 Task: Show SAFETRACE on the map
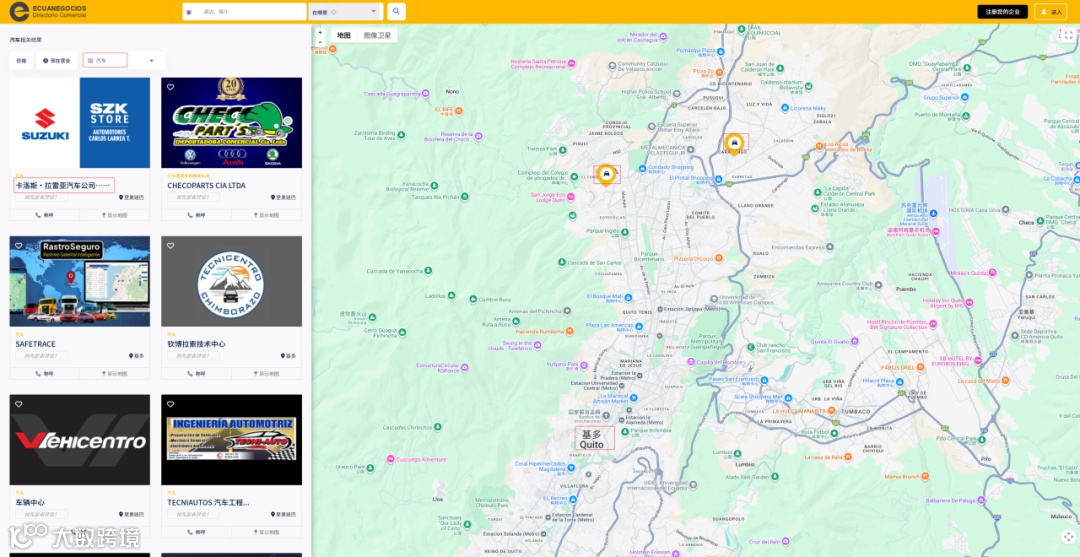coord(115,373)
